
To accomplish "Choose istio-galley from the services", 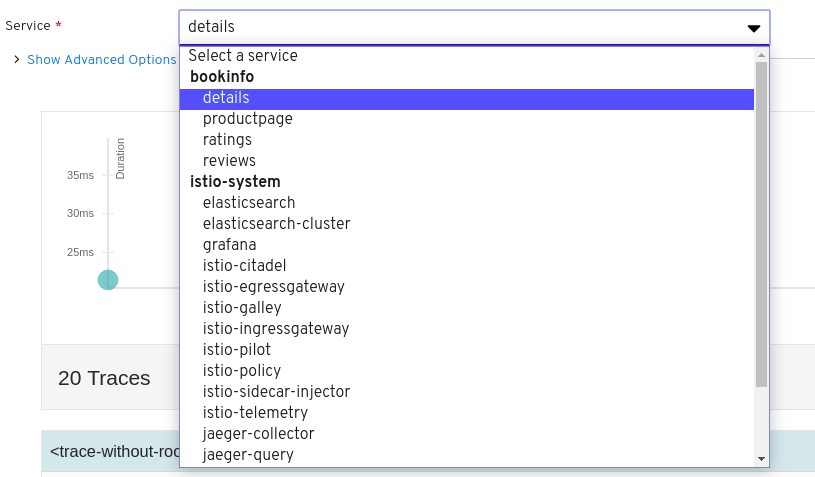I will tap(467, 308).
